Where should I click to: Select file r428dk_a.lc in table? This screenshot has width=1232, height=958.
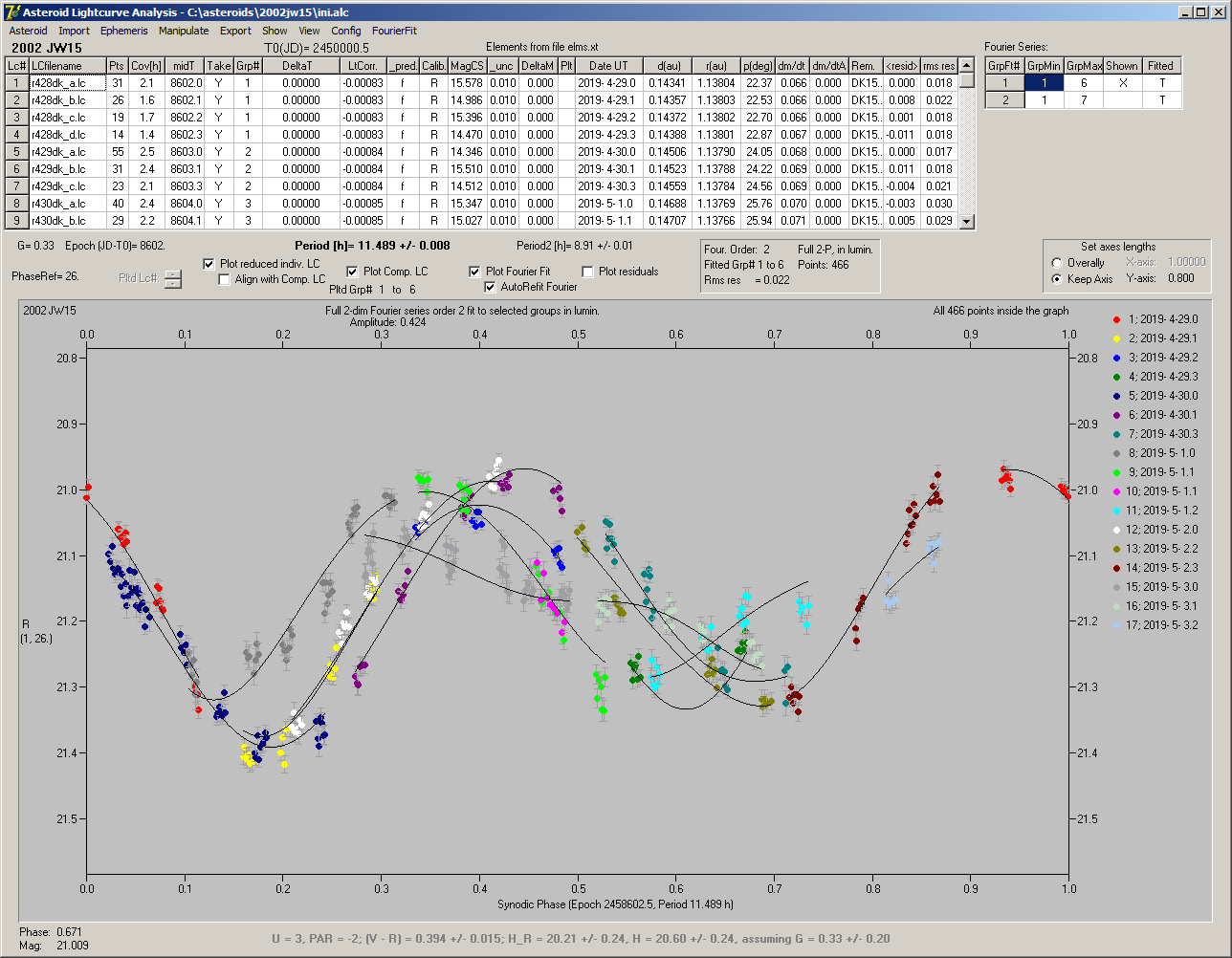(x=67, y=83)
